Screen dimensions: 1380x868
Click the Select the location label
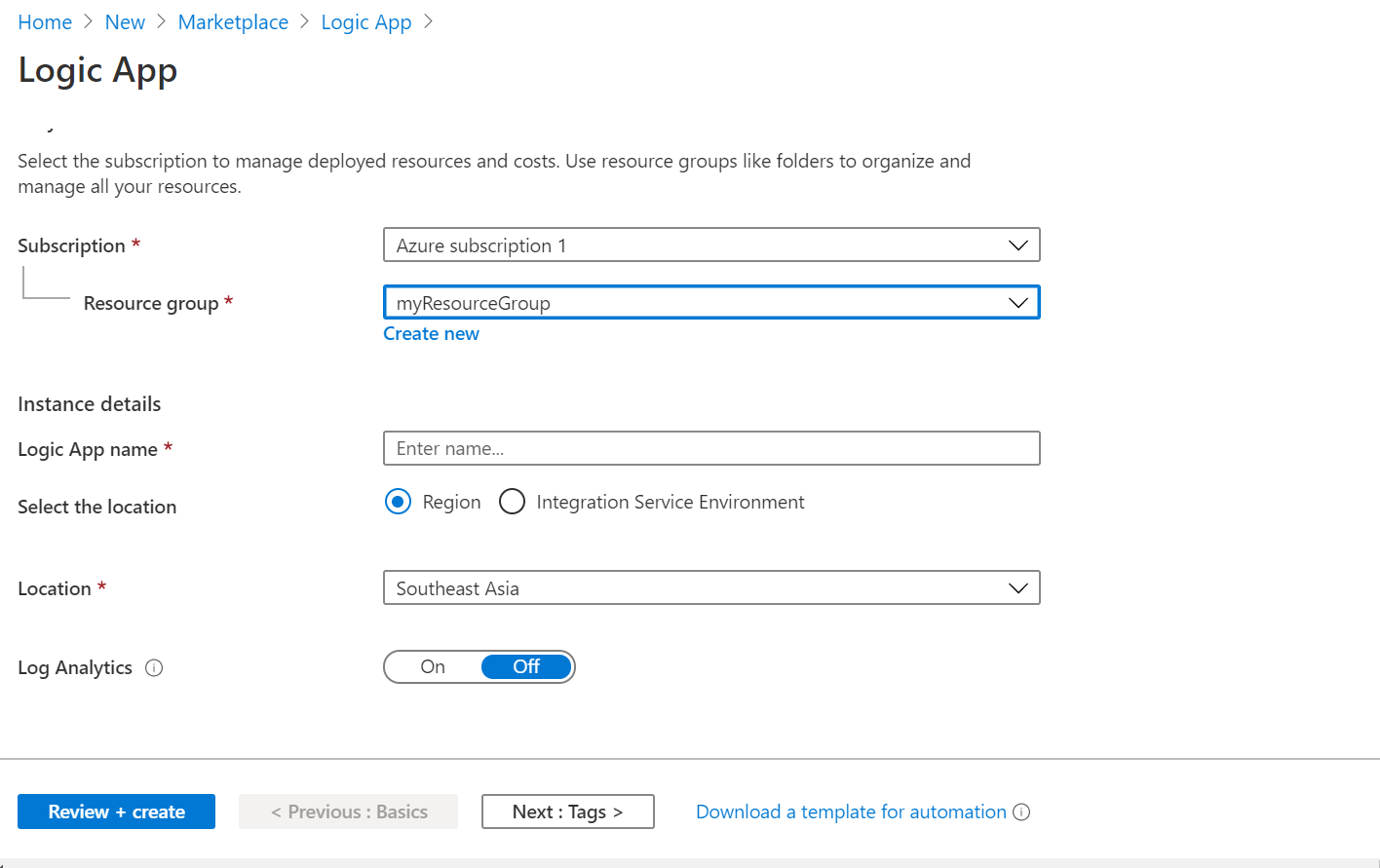point(97,507)
